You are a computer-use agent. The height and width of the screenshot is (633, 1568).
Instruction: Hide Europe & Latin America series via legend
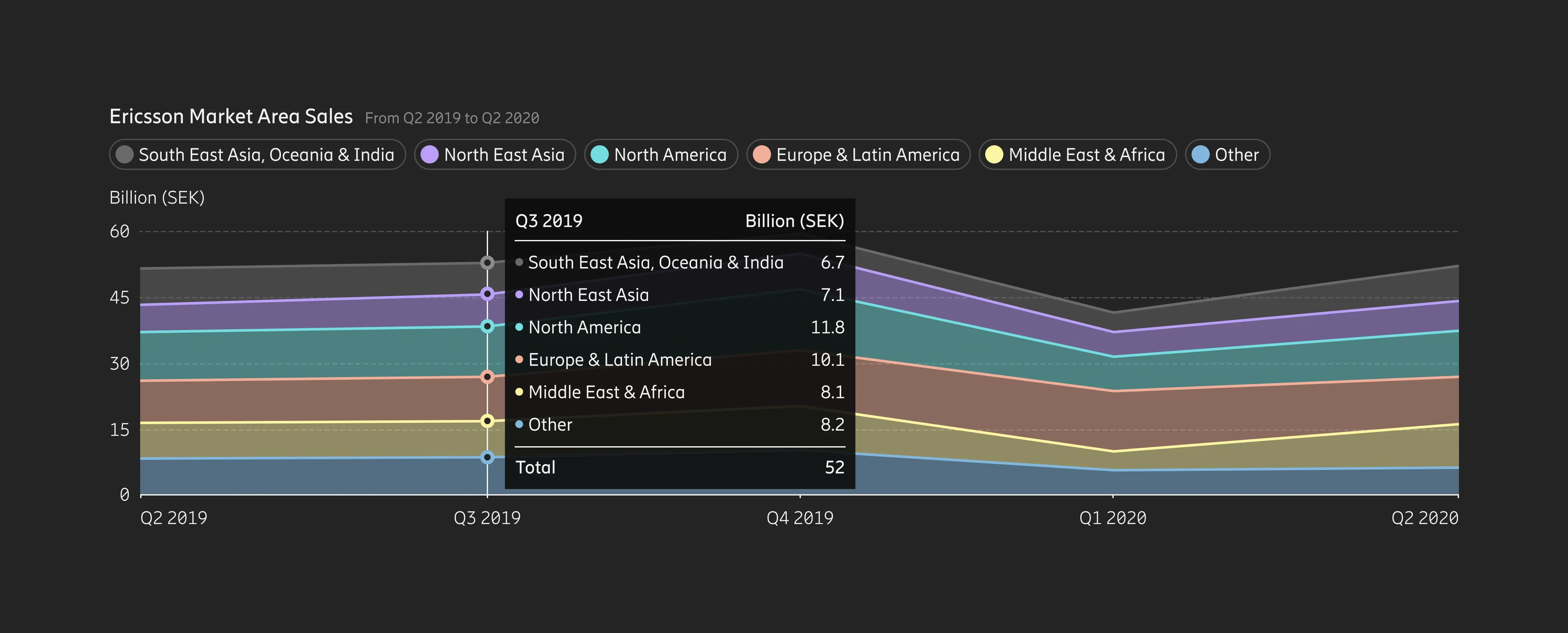[858, 154]
